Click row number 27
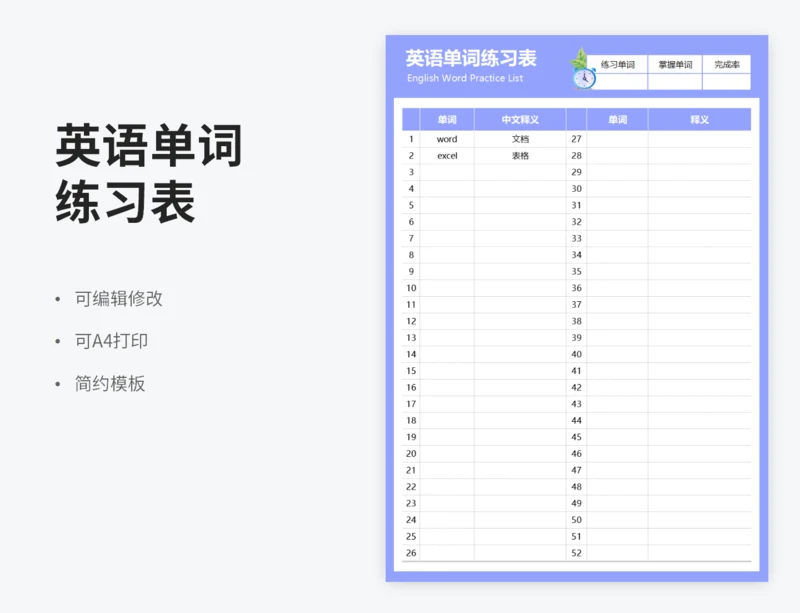The height and width of the screenshot is (613, 800). 577,139
